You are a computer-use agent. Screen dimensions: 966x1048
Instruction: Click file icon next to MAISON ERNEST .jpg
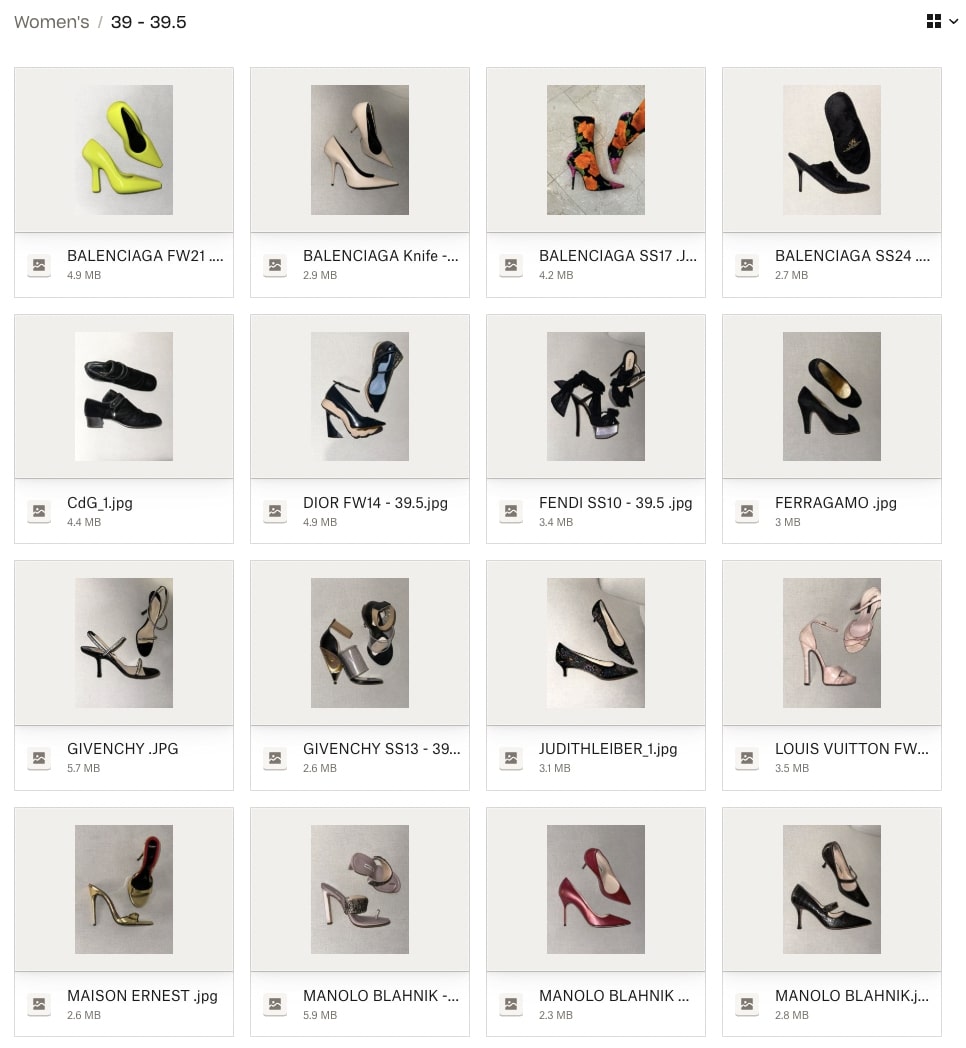(39, 1004)
